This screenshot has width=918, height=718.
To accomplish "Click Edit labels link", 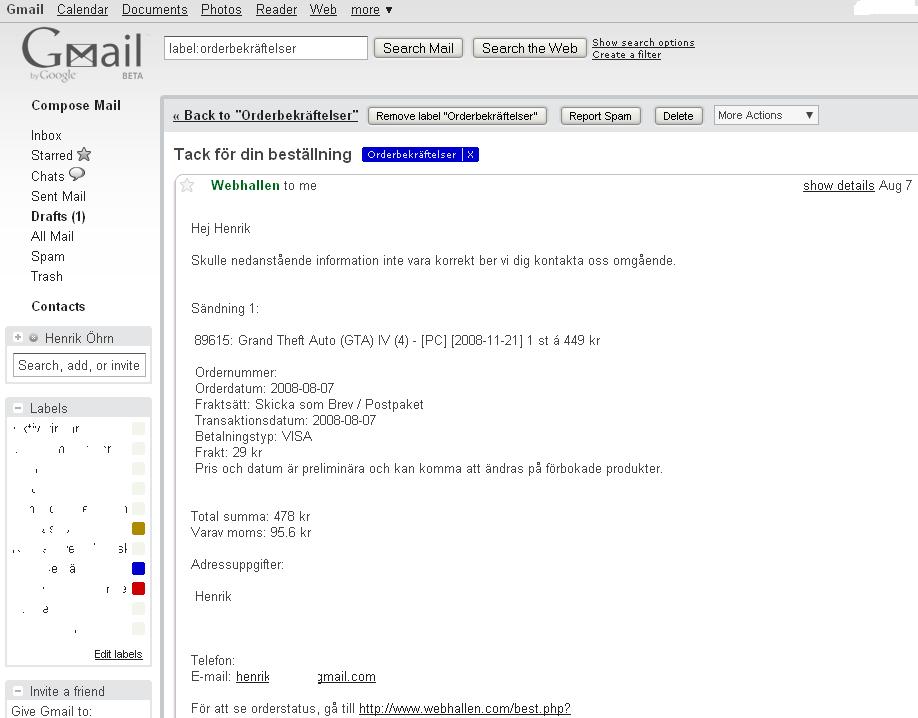I will pos(118,654).
